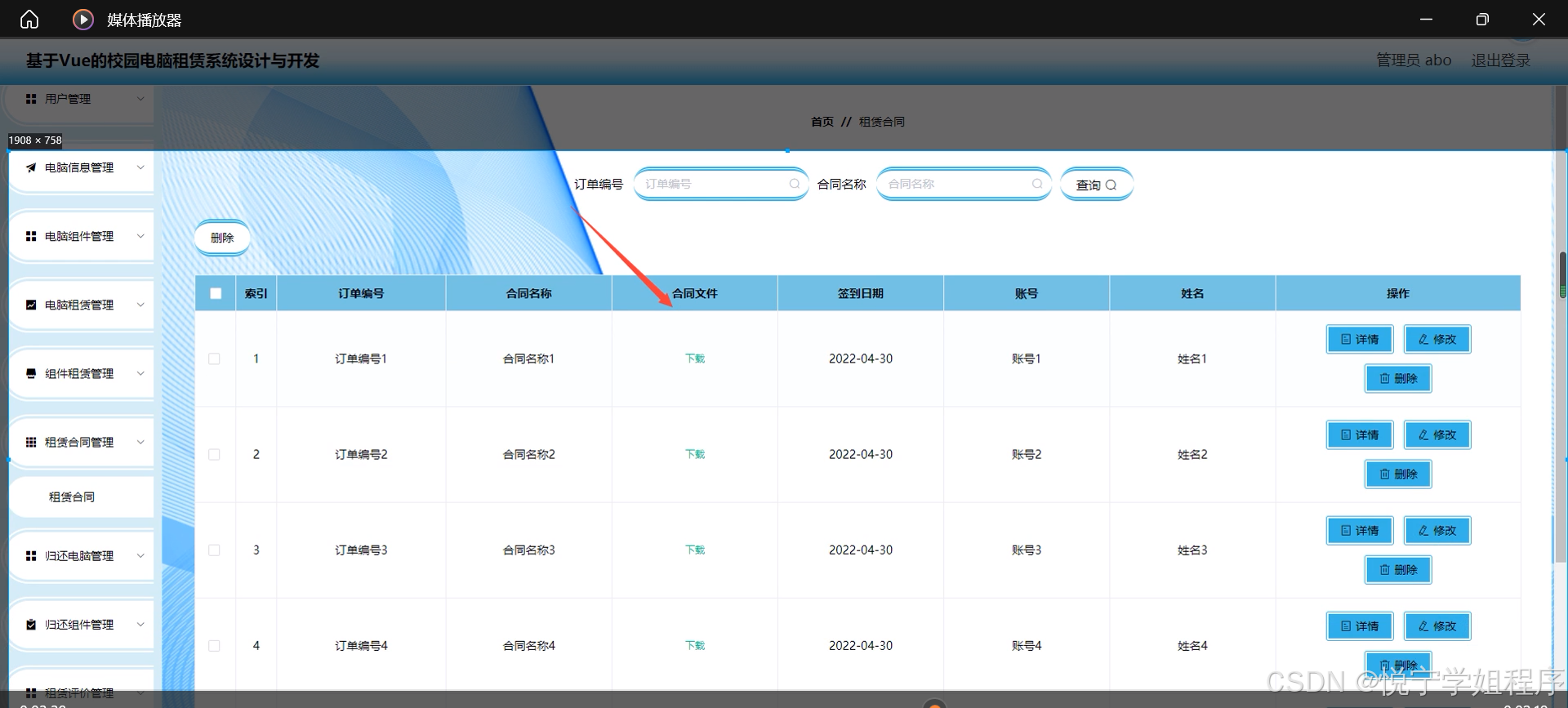This screenshot has width=1568, height=708.
Task: Click 删除 button in row 姓名1
Action: point(1398,378)
